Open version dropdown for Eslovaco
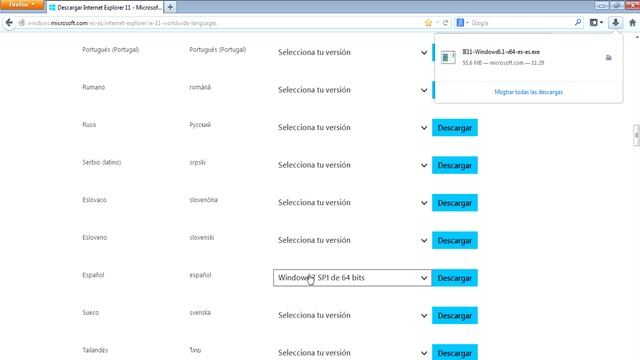The image size is (640, 360). (x=352, y=202)
